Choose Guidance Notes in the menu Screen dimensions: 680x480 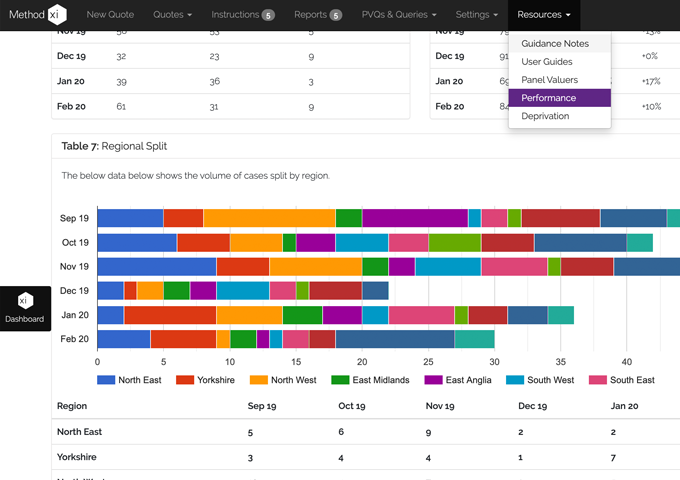(x=555, y=44)
